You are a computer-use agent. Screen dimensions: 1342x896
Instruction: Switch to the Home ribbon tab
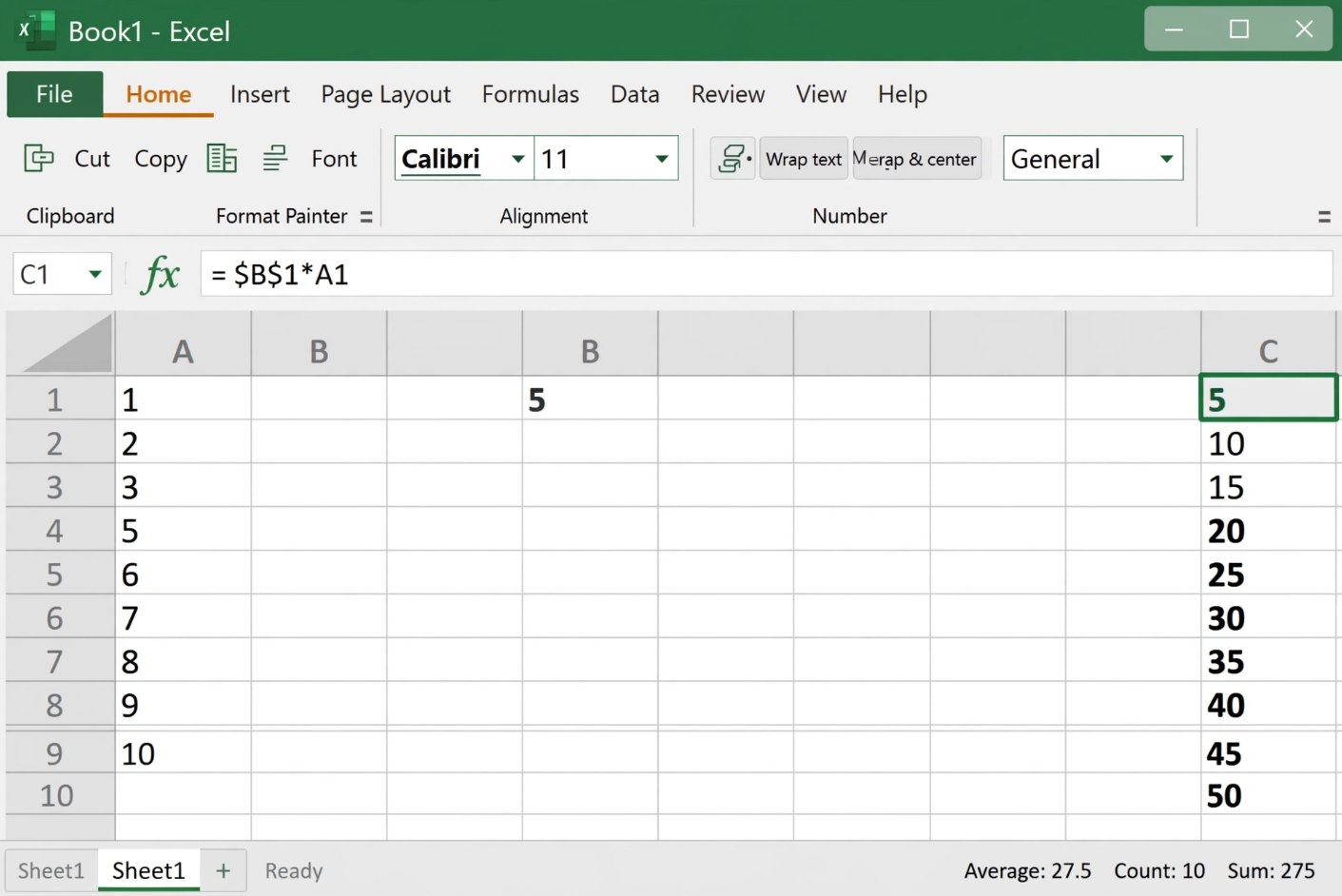[x=158, y=94]
